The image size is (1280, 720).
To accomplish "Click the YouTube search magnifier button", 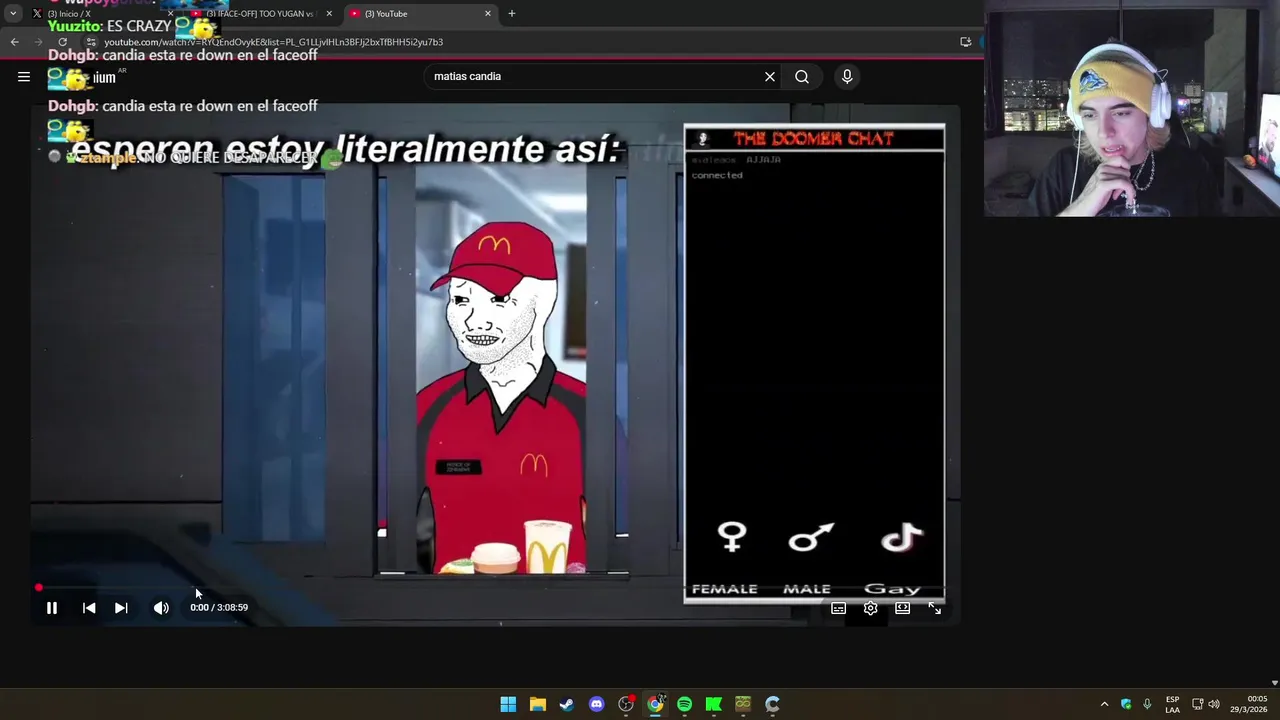I will (x=802, y=76).
